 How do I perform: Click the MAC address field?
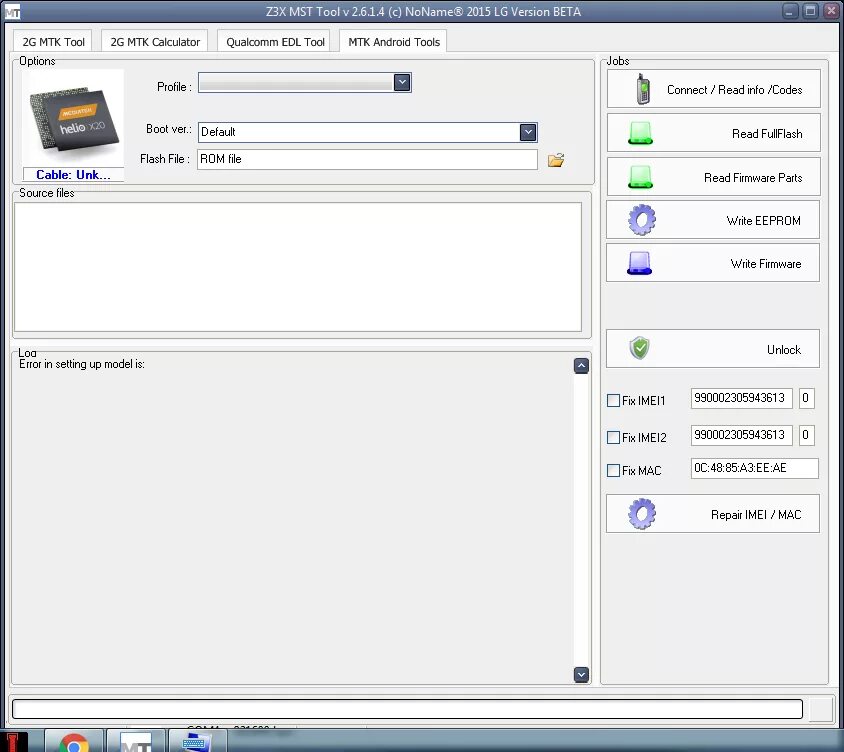(x=755, y=468)
